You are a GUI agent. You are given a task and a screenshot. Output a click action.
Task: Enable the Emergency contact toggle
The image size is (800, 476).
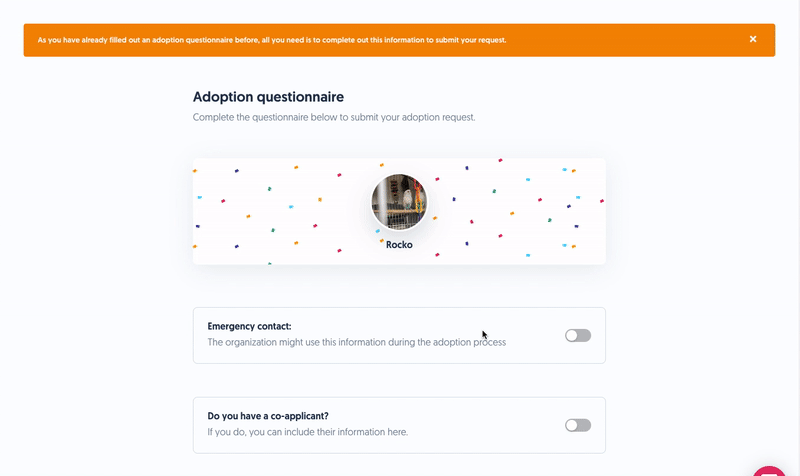point(578,336)
